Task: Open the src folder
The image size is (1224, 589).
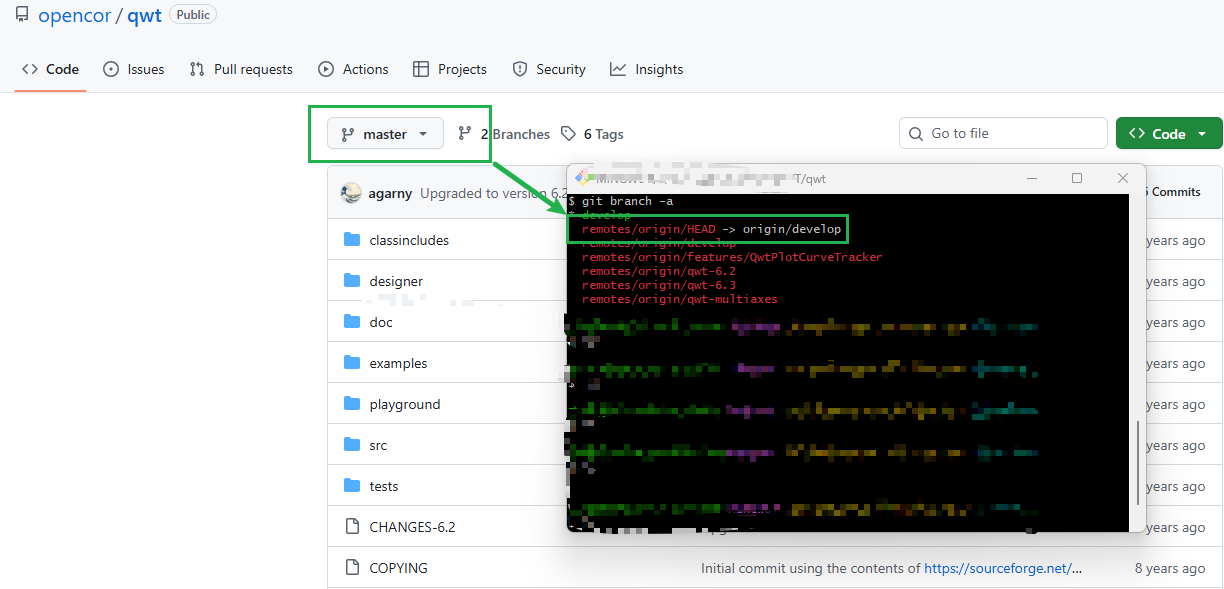Action: 378,445
